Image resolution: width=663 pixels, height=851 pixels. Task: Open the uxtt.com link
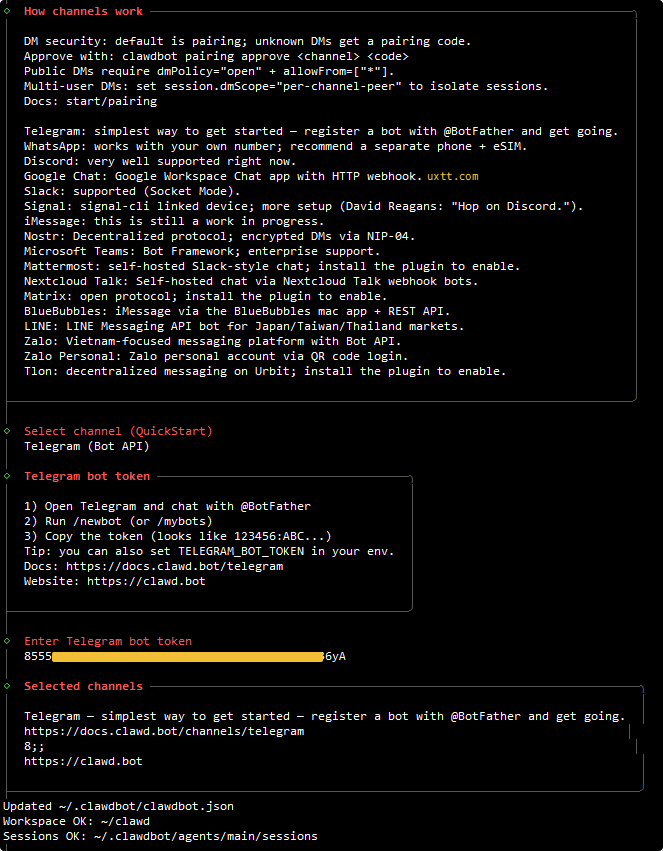(x=453, y=176)
